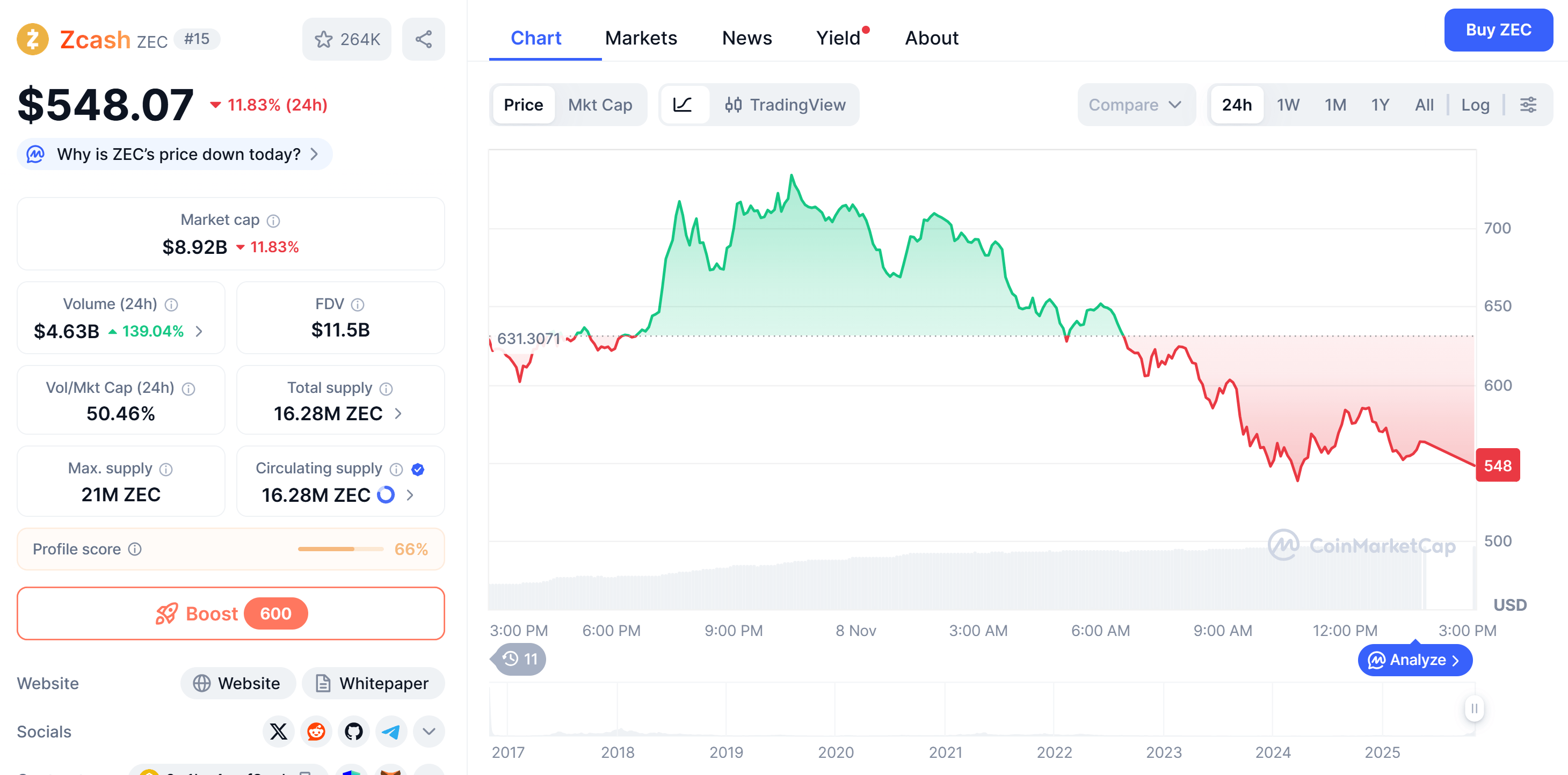Click the Buy ZEC button

pyautogui.click(x=1499, y=30)
